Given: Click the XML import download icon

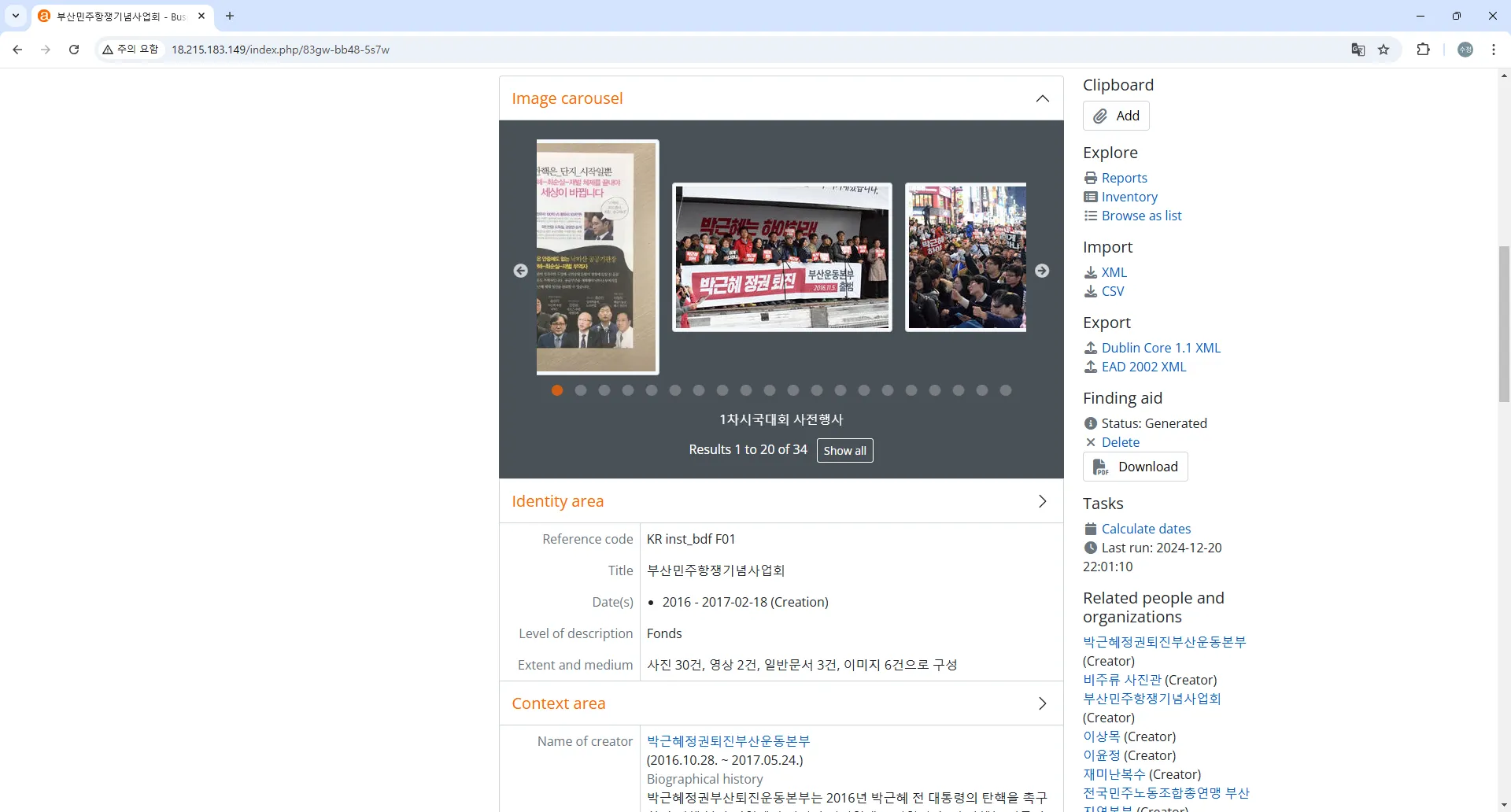Looking at the screenshot, I should point(1091,272).
